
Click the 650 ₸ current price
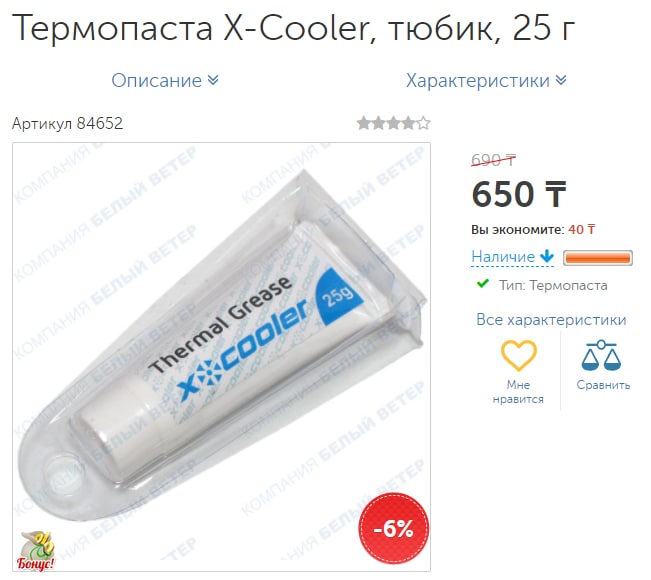519,194
